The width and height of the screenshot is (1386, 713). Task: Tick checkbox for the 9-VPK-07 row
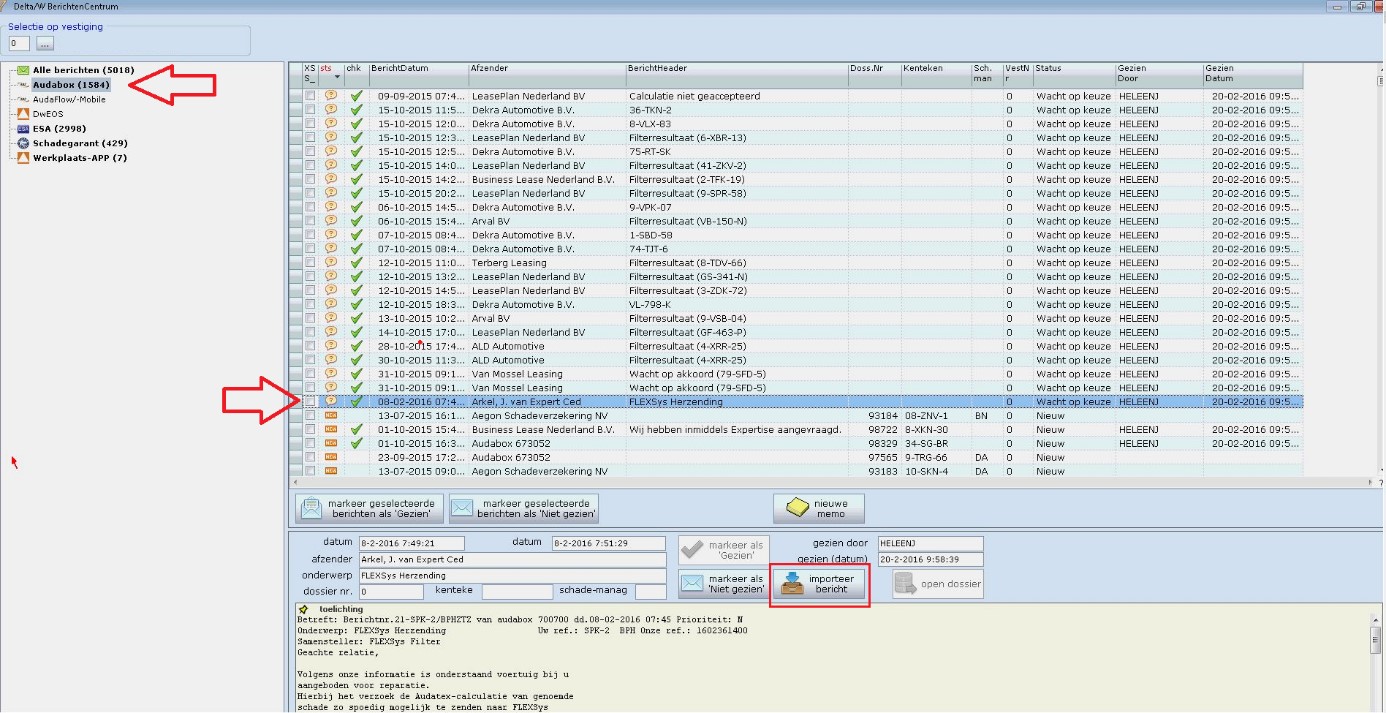point(310,207)
